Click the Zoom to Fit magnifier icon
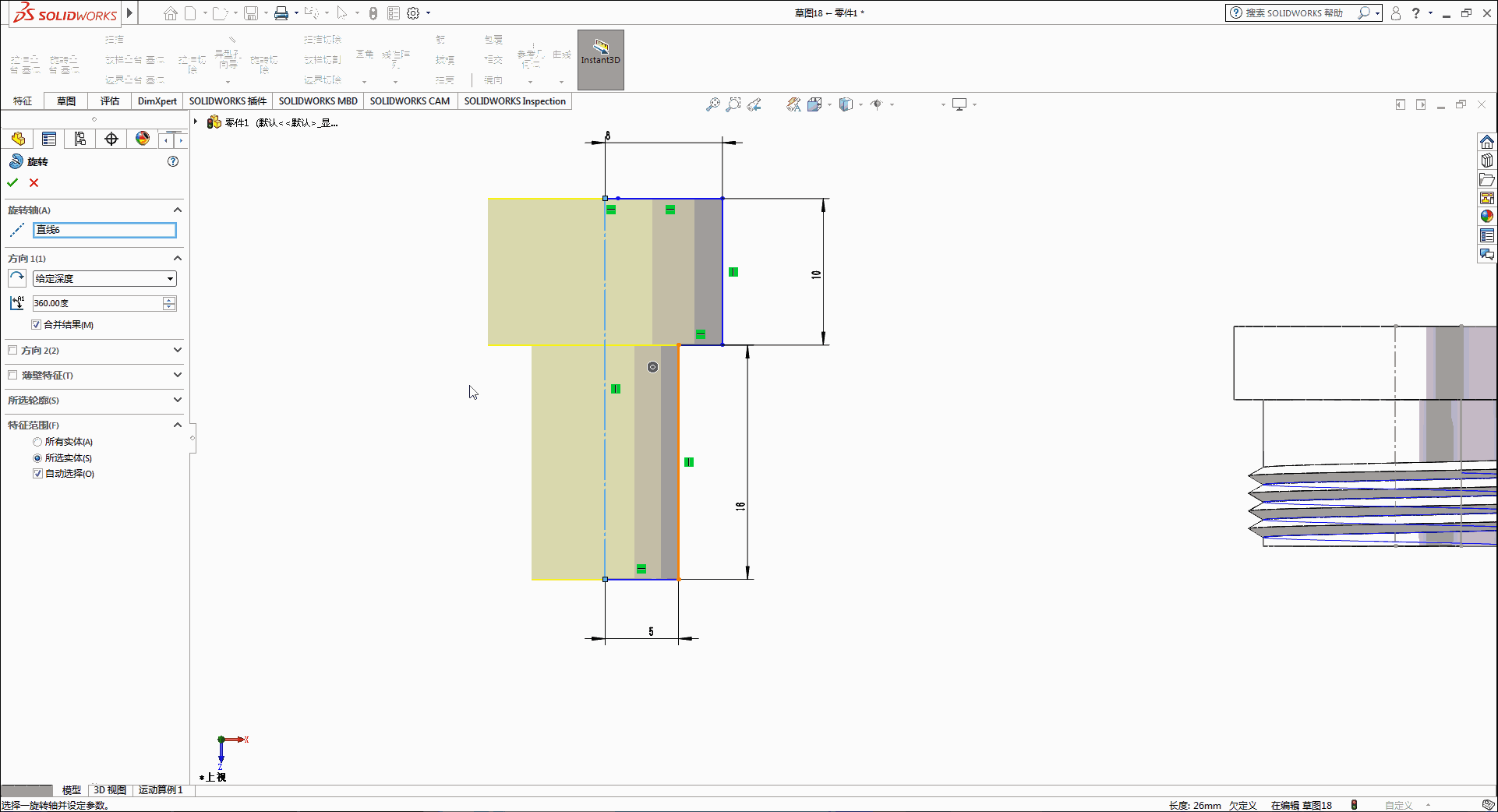 tap(712, 104)
